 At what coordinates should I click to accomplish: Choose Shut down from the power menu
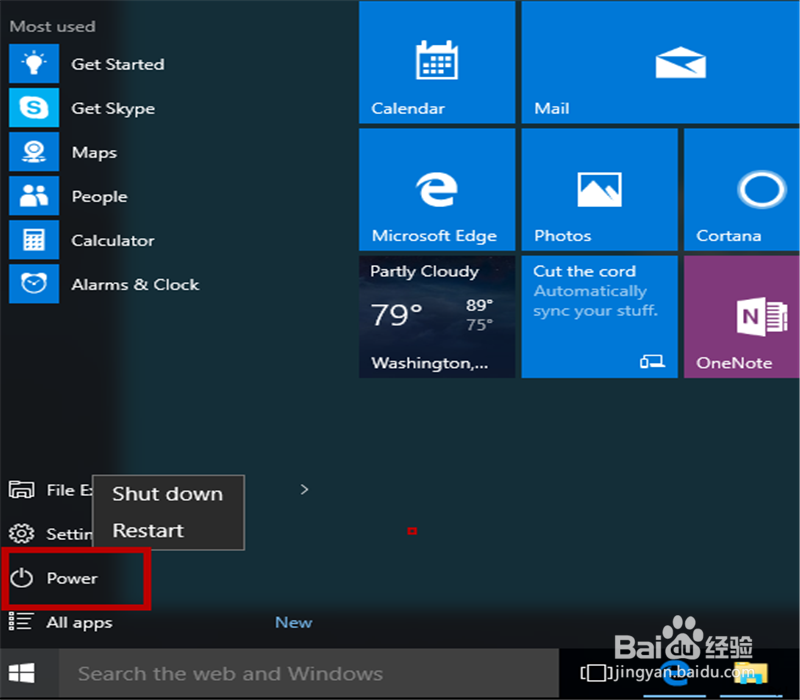click(x=168, y=494)
